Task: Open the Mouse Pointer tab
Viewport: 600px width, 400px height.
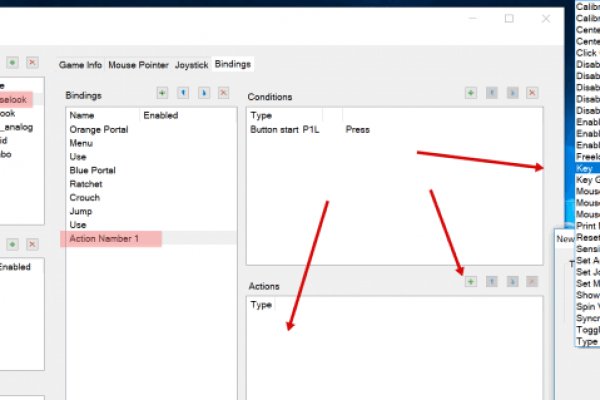Action: pyautogui.click(x=139, y=64)
